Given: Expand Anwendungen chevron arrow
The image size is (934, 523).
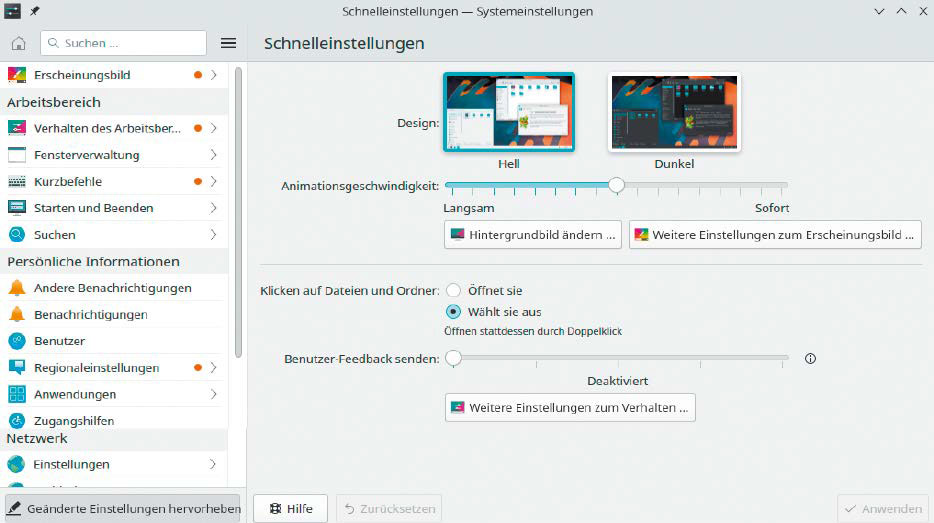Looking at the screenshot, I should [x=213, y=394].
